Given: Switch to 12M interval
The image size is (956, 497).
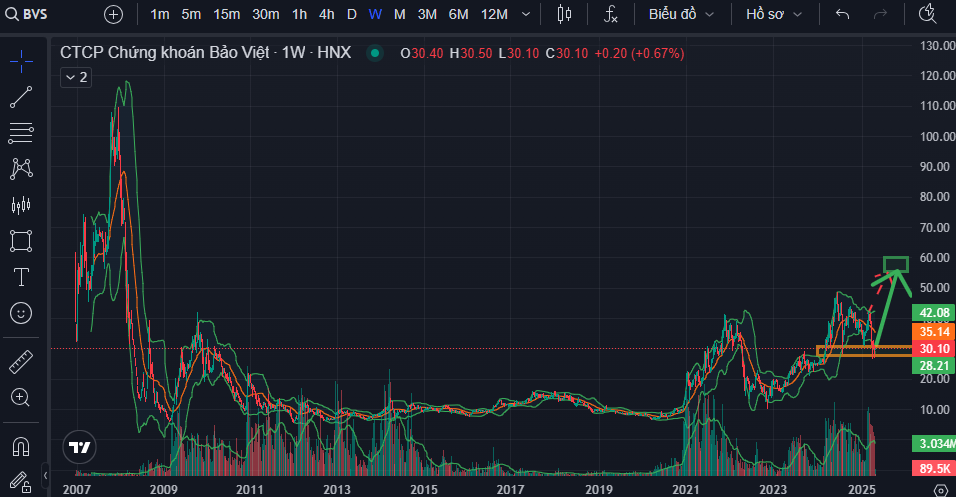Looking at the screenshot, I should (x=494, y=14).
